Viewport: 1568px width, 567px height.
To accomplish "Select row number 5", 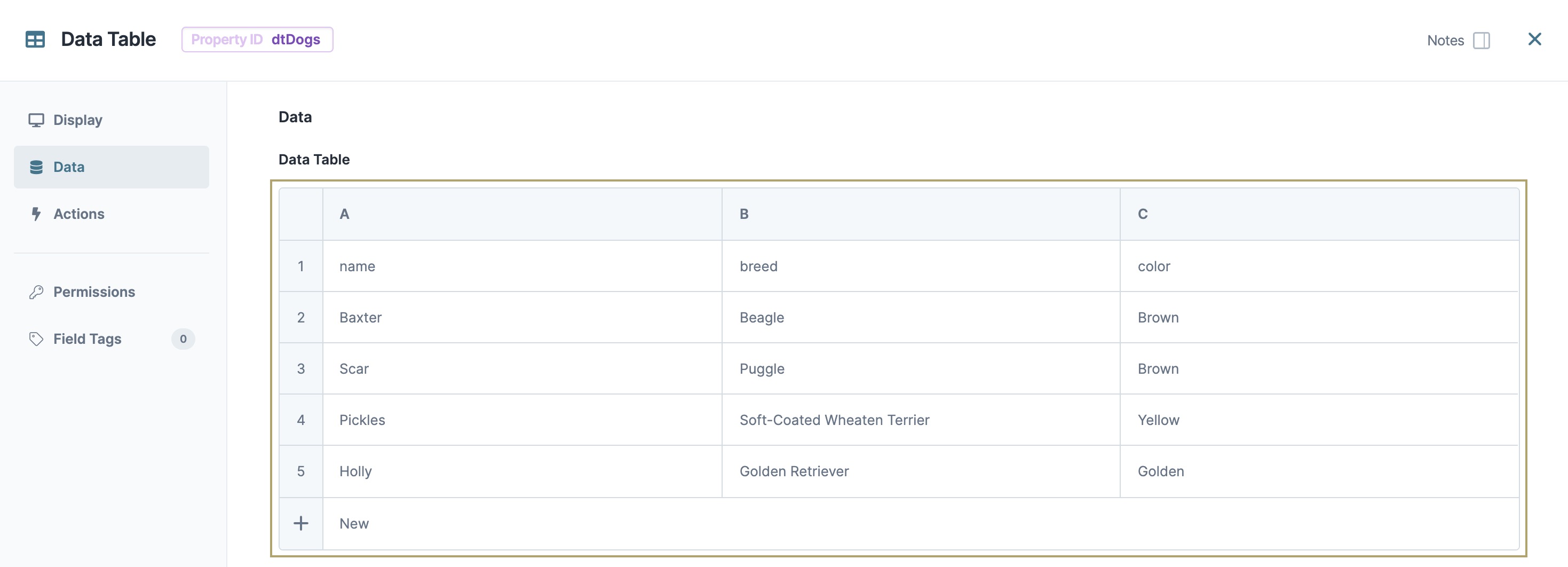I will [300, 471].
